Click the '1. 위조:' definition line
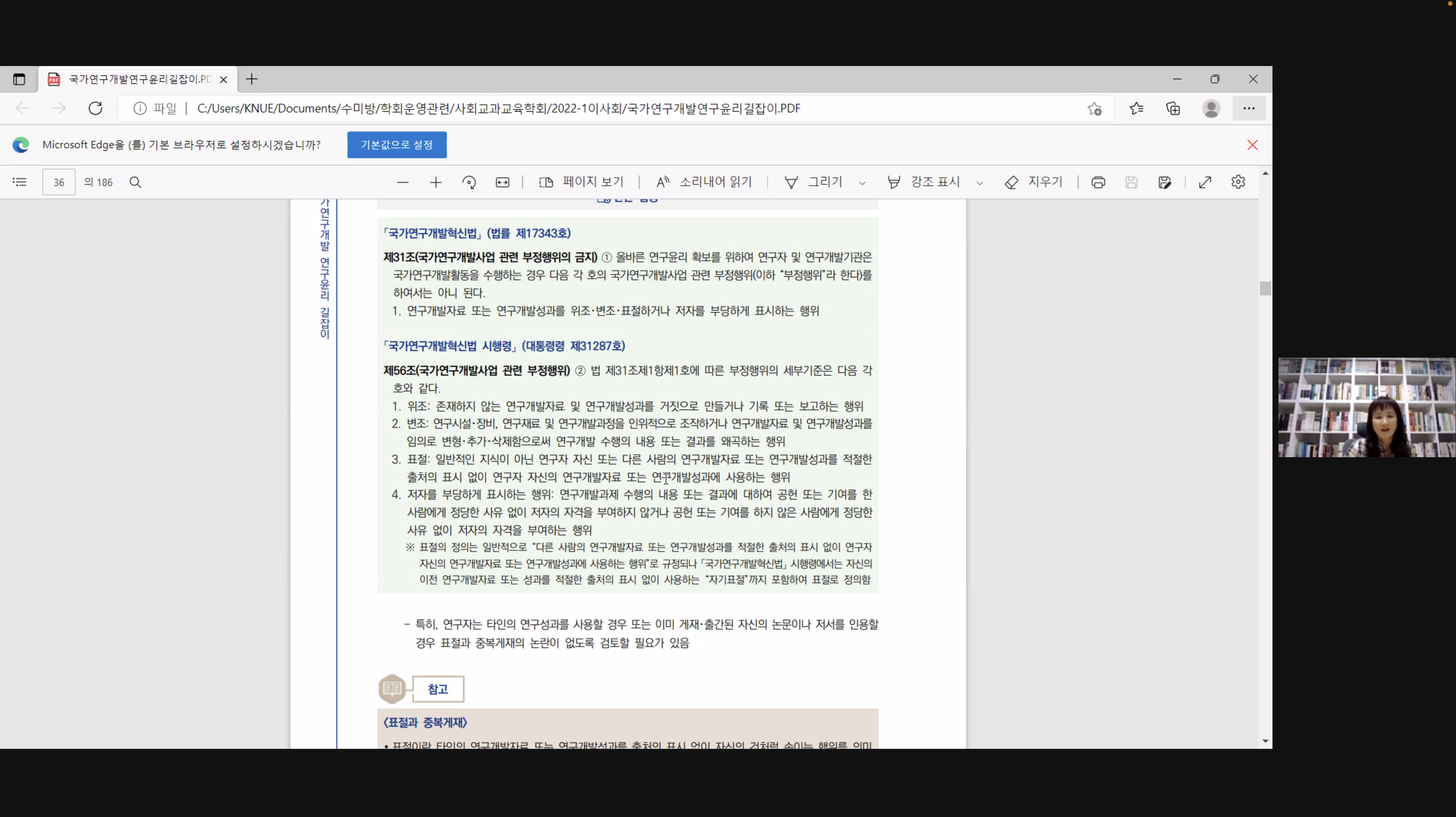This screenshot has width=1456, height=817. point(627,406)
